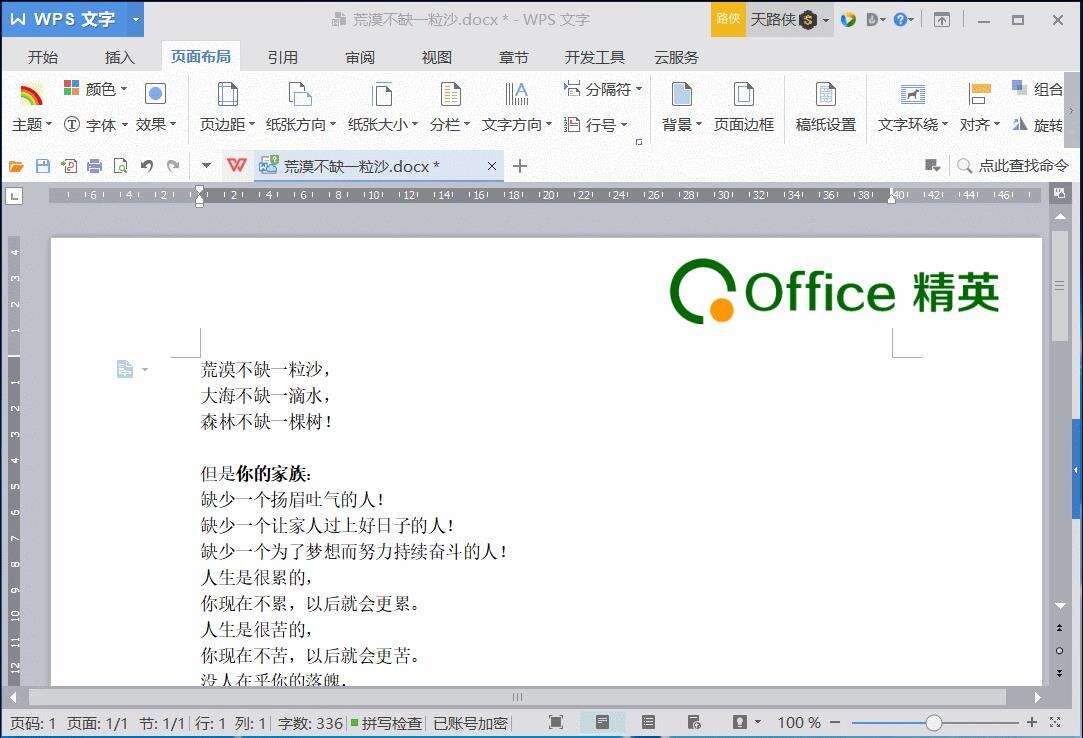
Task: Click the 纸张方向 orientation icon
Action: coord(300,94)
